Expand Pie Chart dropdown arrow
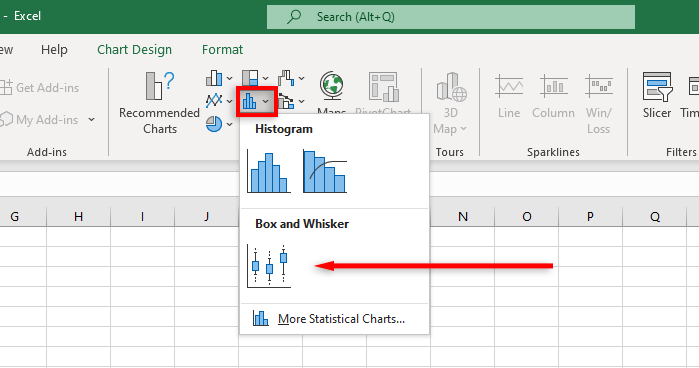Image resolution: width=699 pixels, height=368 pixels. pos(230,124)
